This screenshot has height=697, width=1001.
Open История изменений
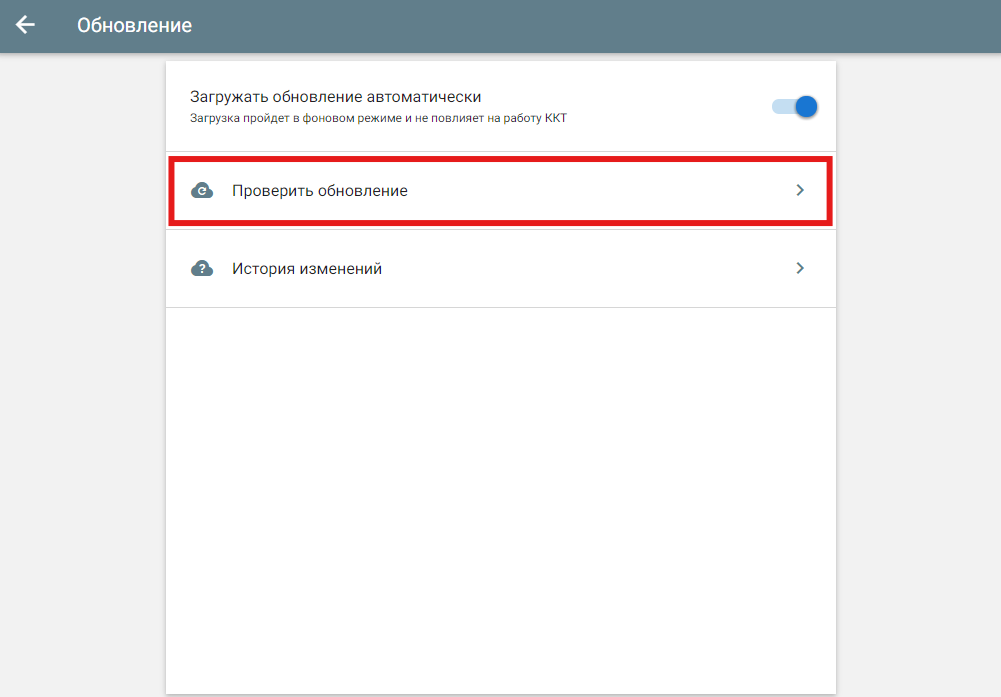500,269
